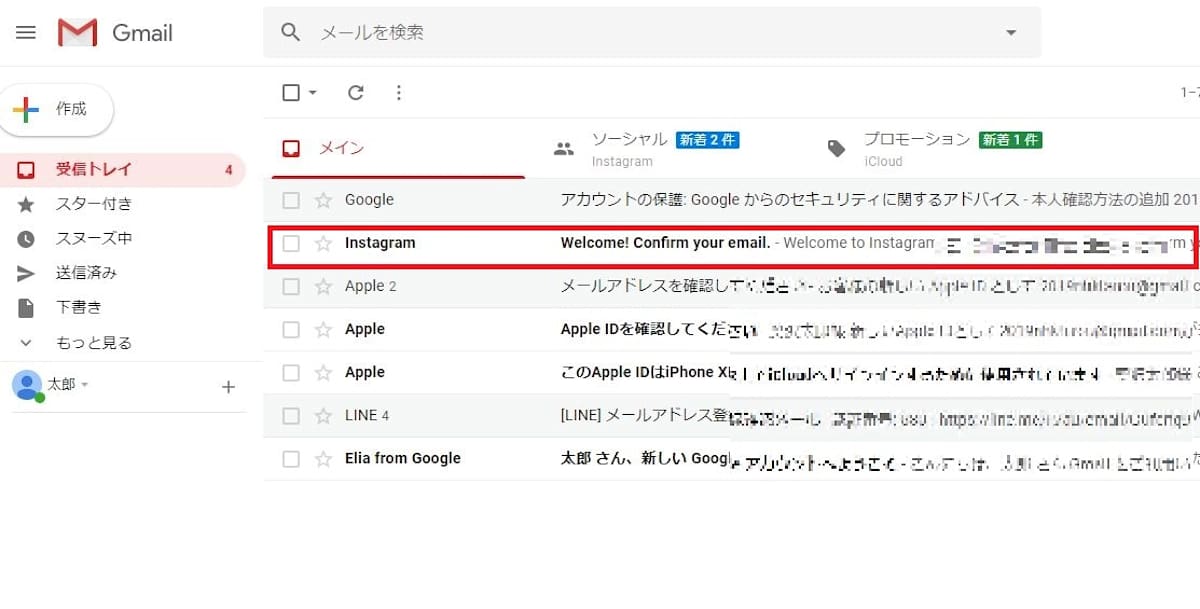Select the Apple IDを確認 mail checkbox
The image size is (1200, 609).
[291, 329]
